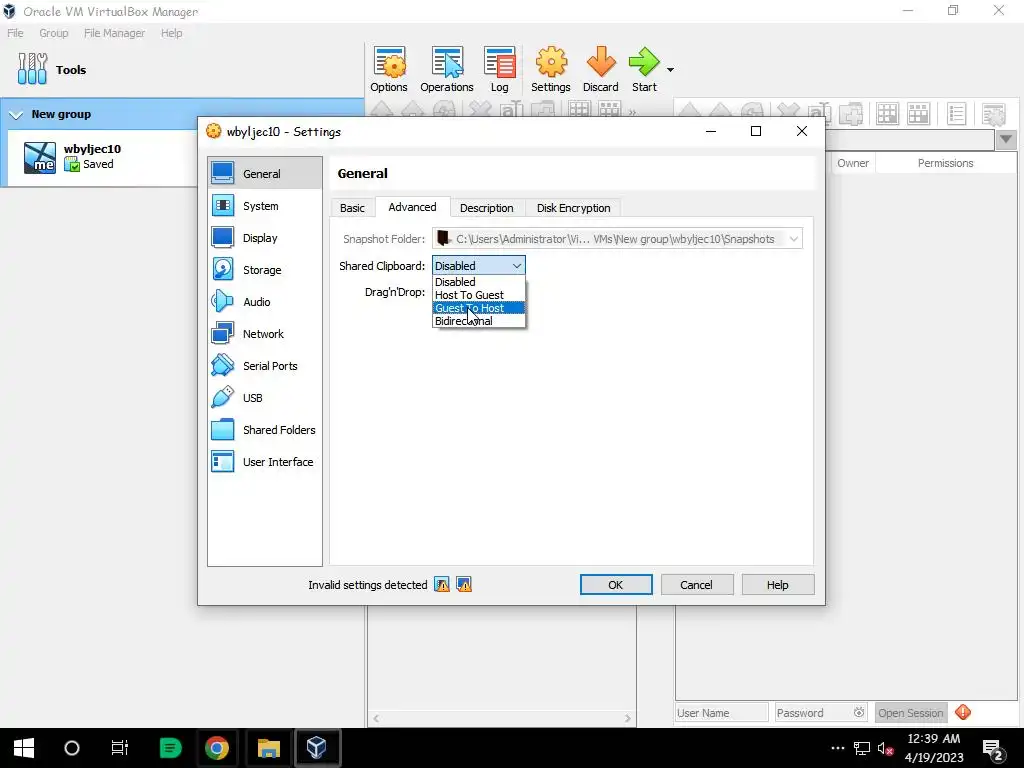Image resolution: width=1024 pixels, height=768 pixels.
Task: Click Cancel in Settings dialog
Action: (x=696, y=585)
